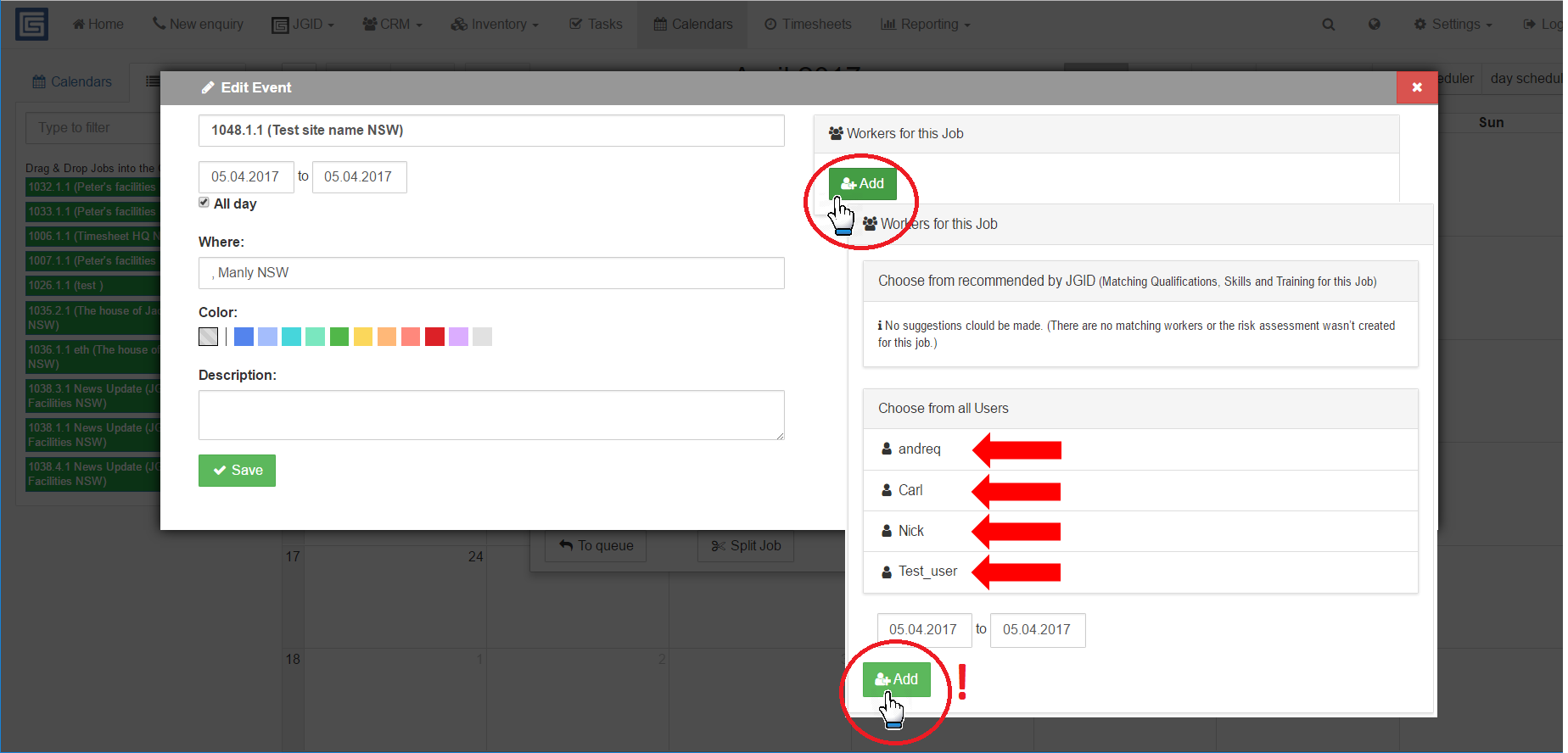Pick the mint green color swatch
This screenshot has width=1568, height=753.
[x=315, y=337]
